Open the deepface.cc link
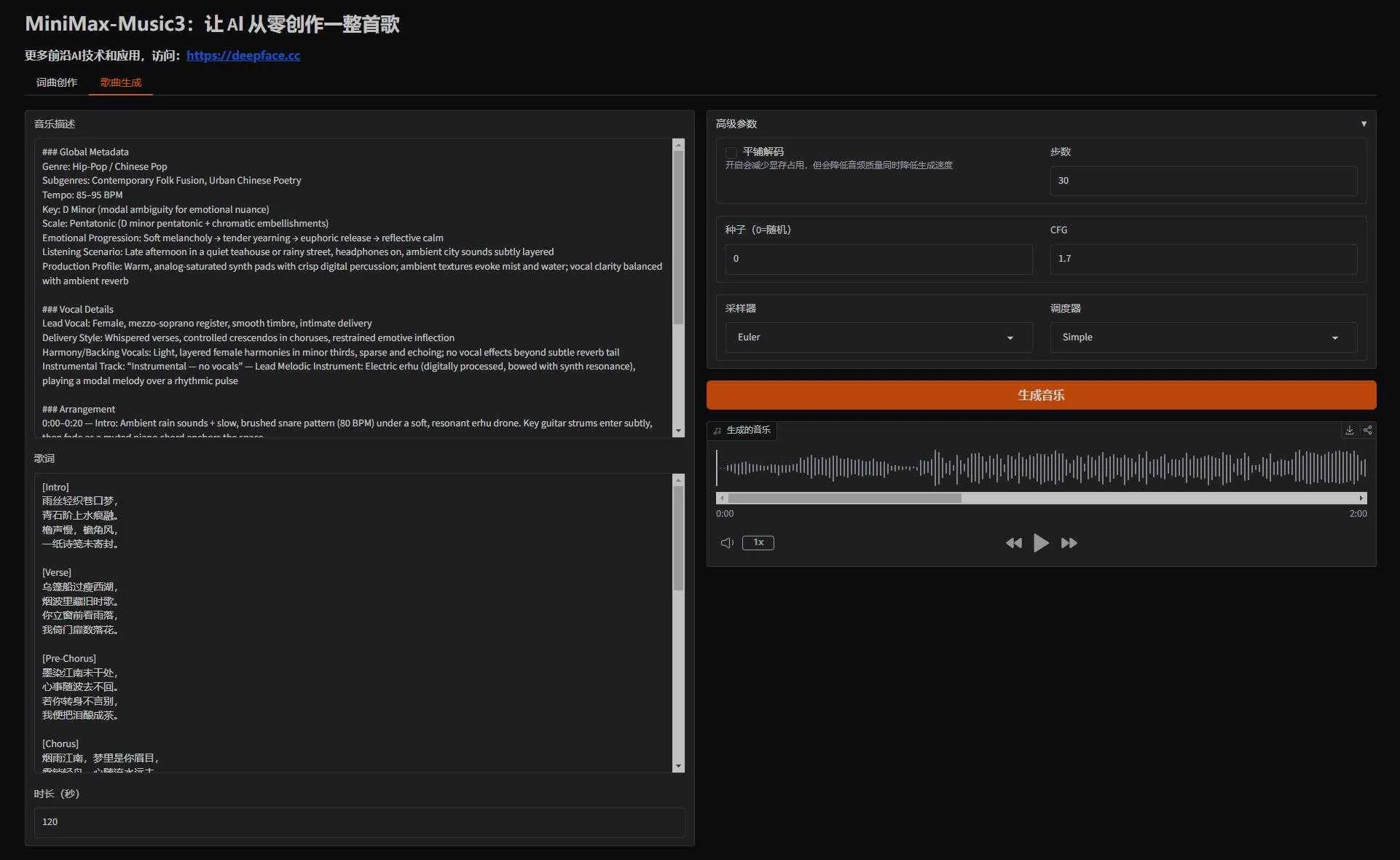1400x860 pixels. [x=243, y=55]
